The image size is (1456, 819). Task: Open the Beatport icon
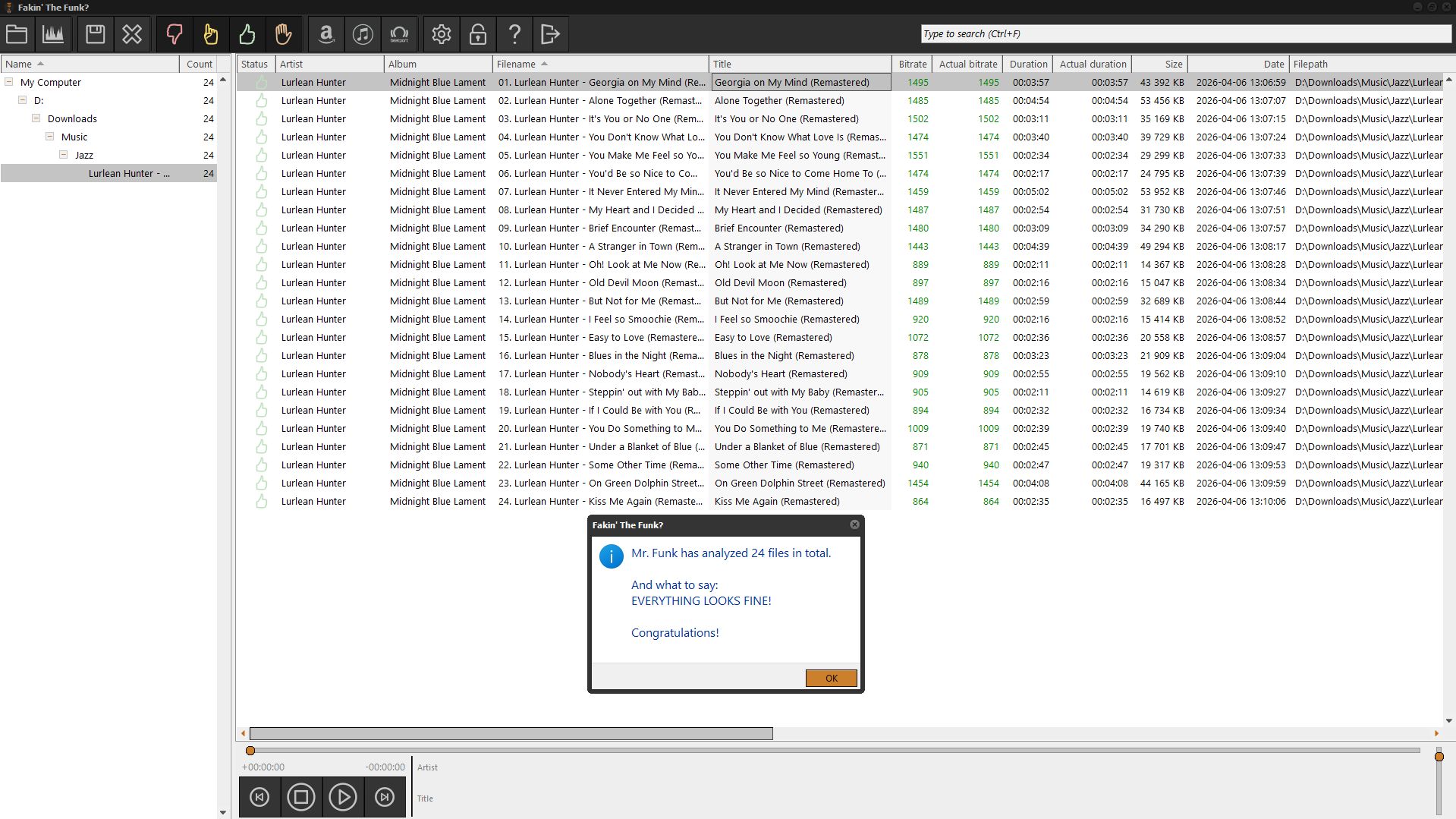pos(399,34)
